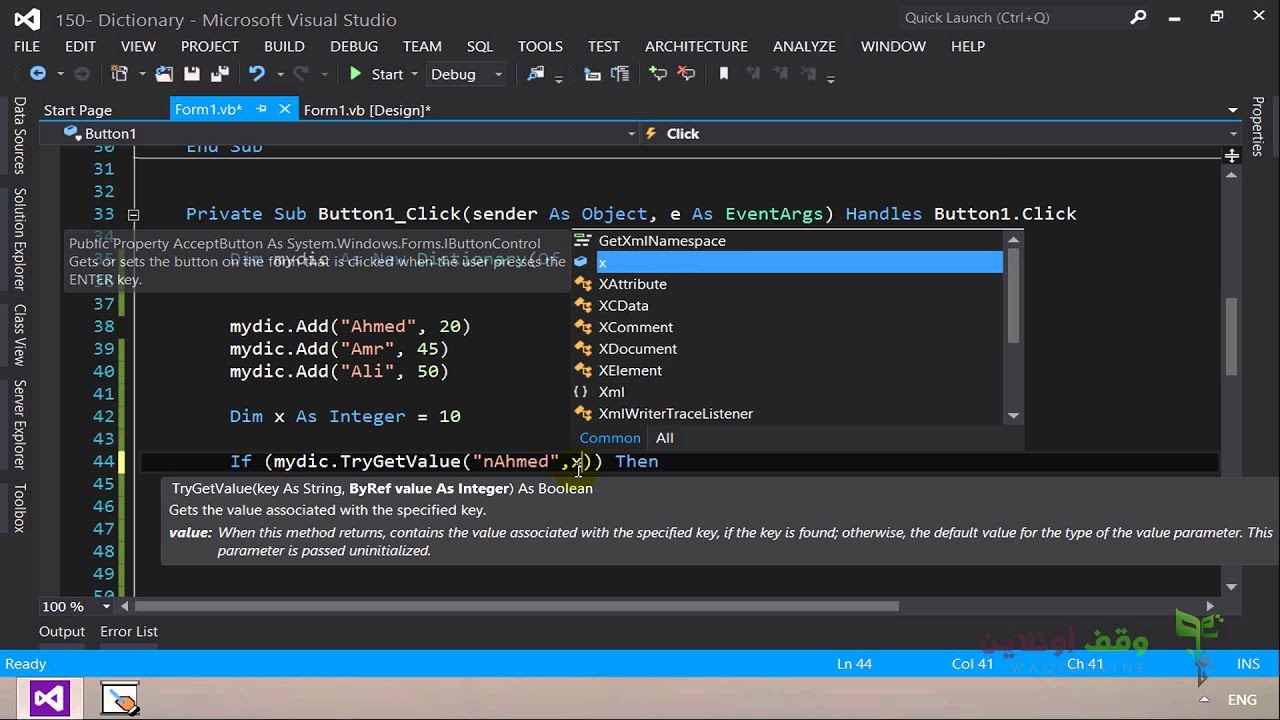Select the Common tab in IntelliSense list
Screen dimensions: 1280x720
click(610, 438)
